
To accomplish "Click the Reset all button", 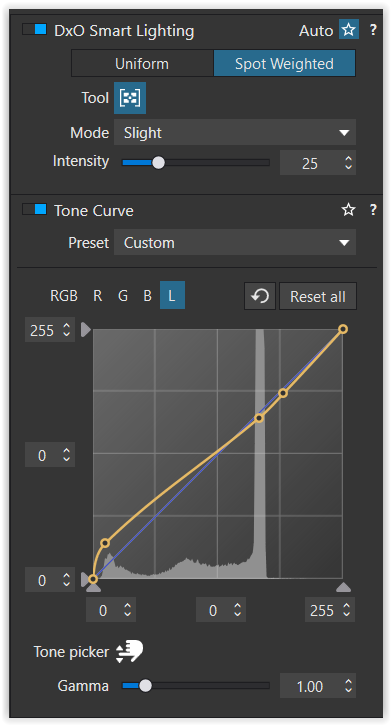I will (318, 296).
